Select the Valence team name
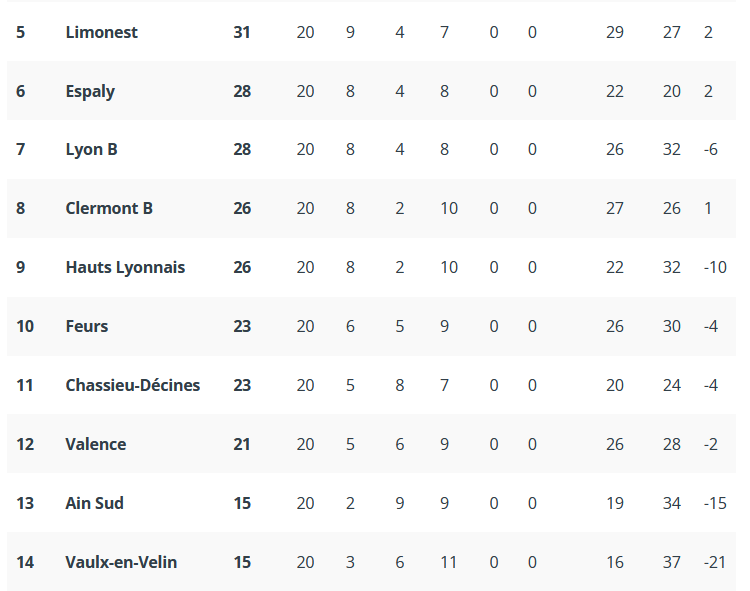 click(96, 444)
